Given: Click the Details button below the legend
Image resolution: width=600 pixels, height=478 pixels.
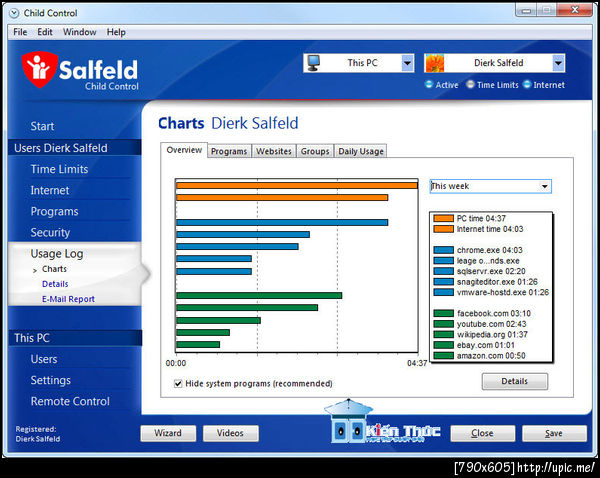Looking at the screenshot, I should (515, 381).
